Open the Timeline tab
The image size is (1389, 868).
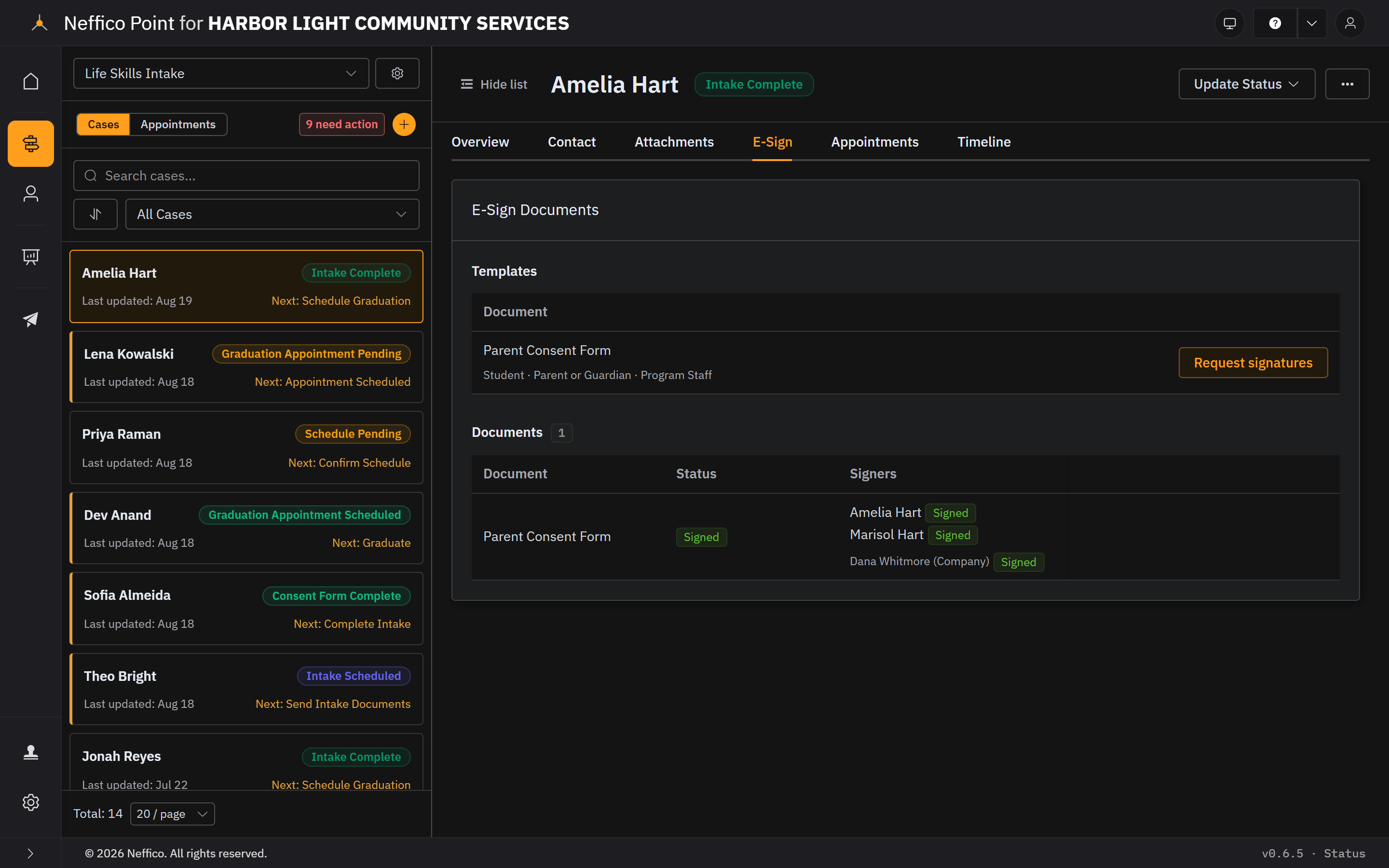pyautogui.click(x=984, y=142)
